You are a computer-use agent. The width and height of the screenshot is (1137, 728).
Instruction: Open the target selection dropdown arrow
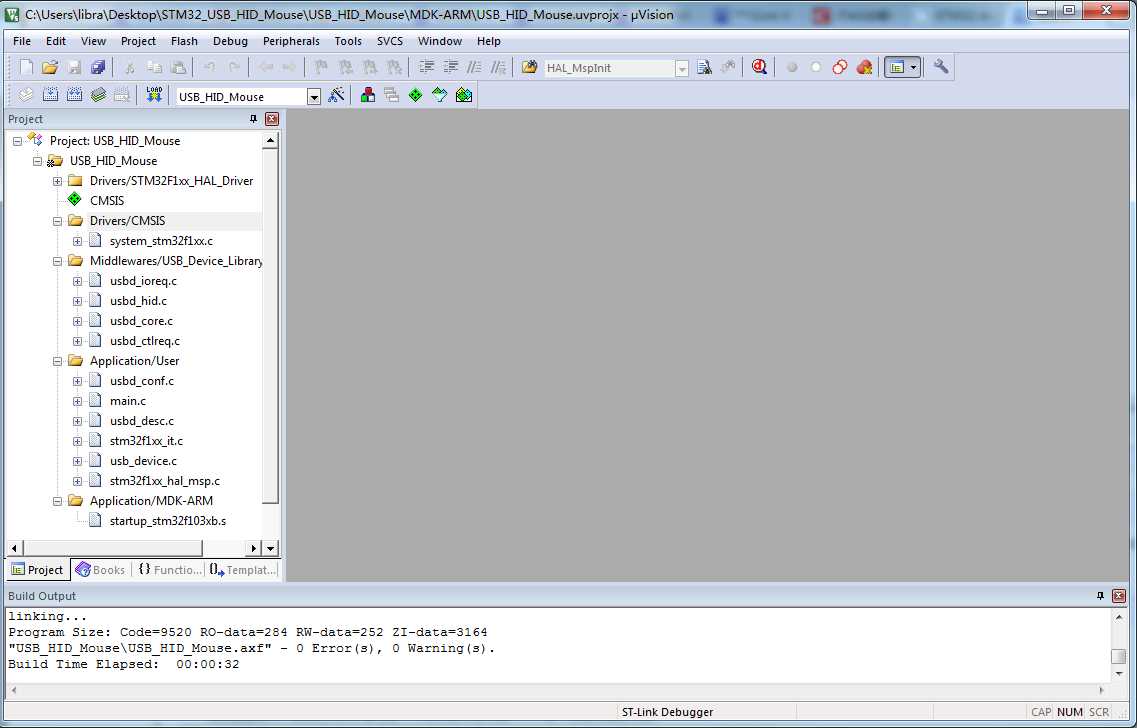313,96
